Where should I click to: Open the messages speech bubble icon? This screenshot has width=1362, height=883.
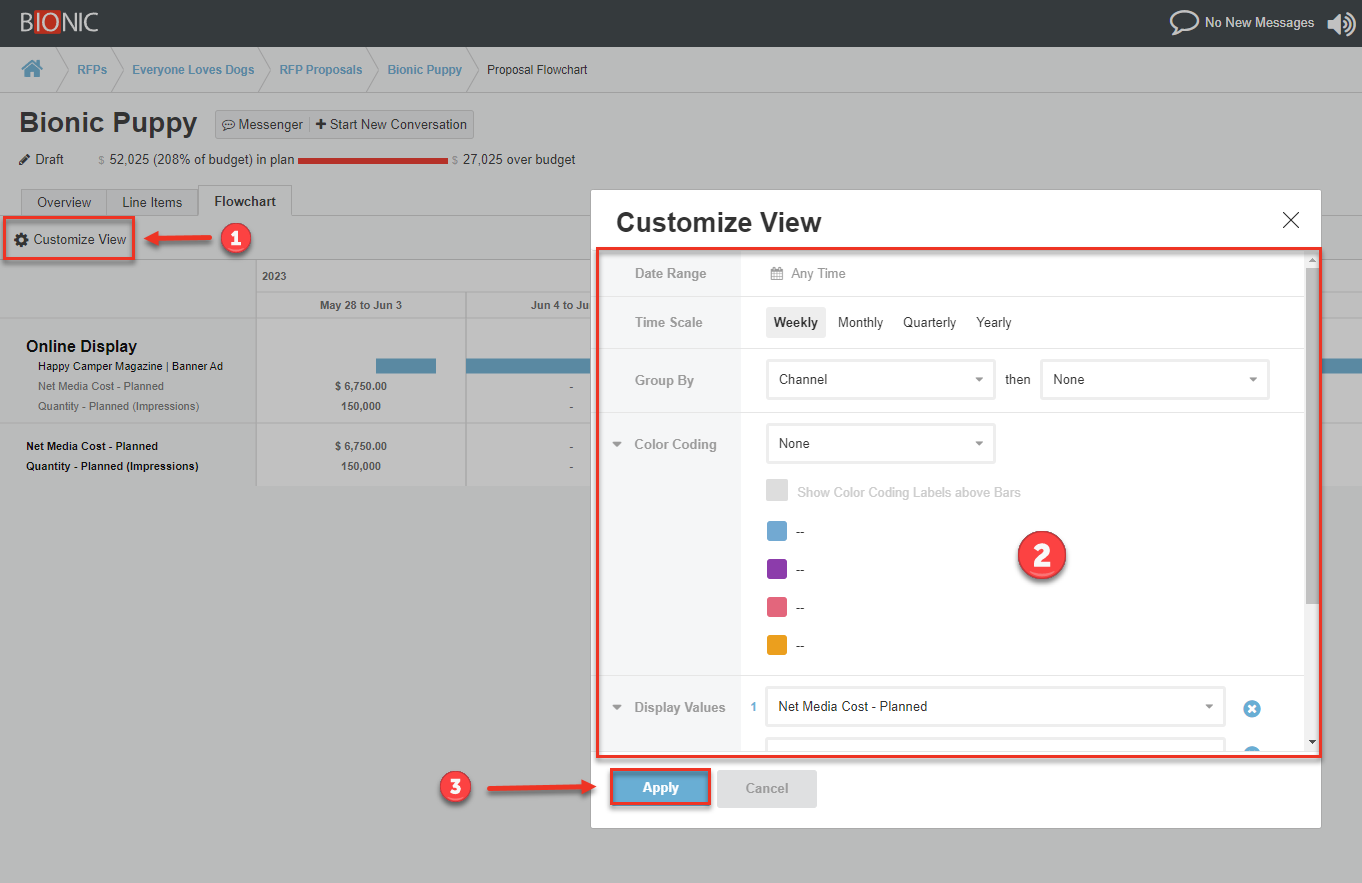tap(1184, 23)
